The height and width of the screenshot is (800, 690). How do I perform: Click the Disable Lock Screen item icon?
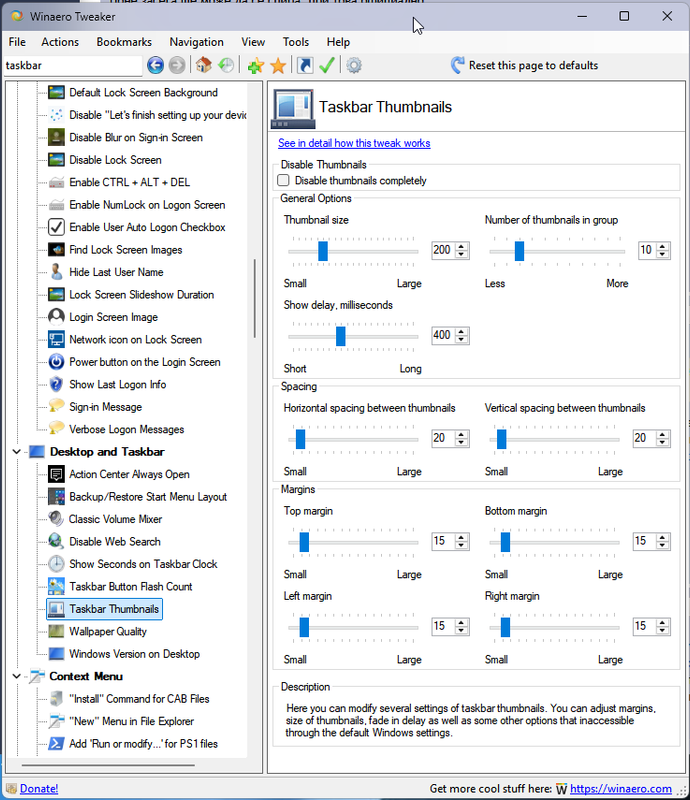point(56,160)
